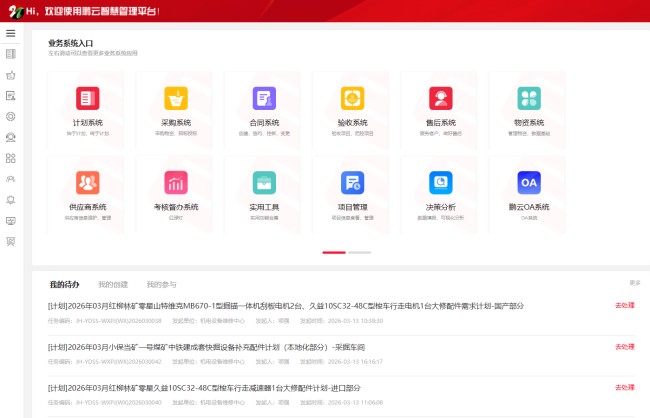Select the 验收系统 orange icon
650x418 pixels.
point(352,98)
